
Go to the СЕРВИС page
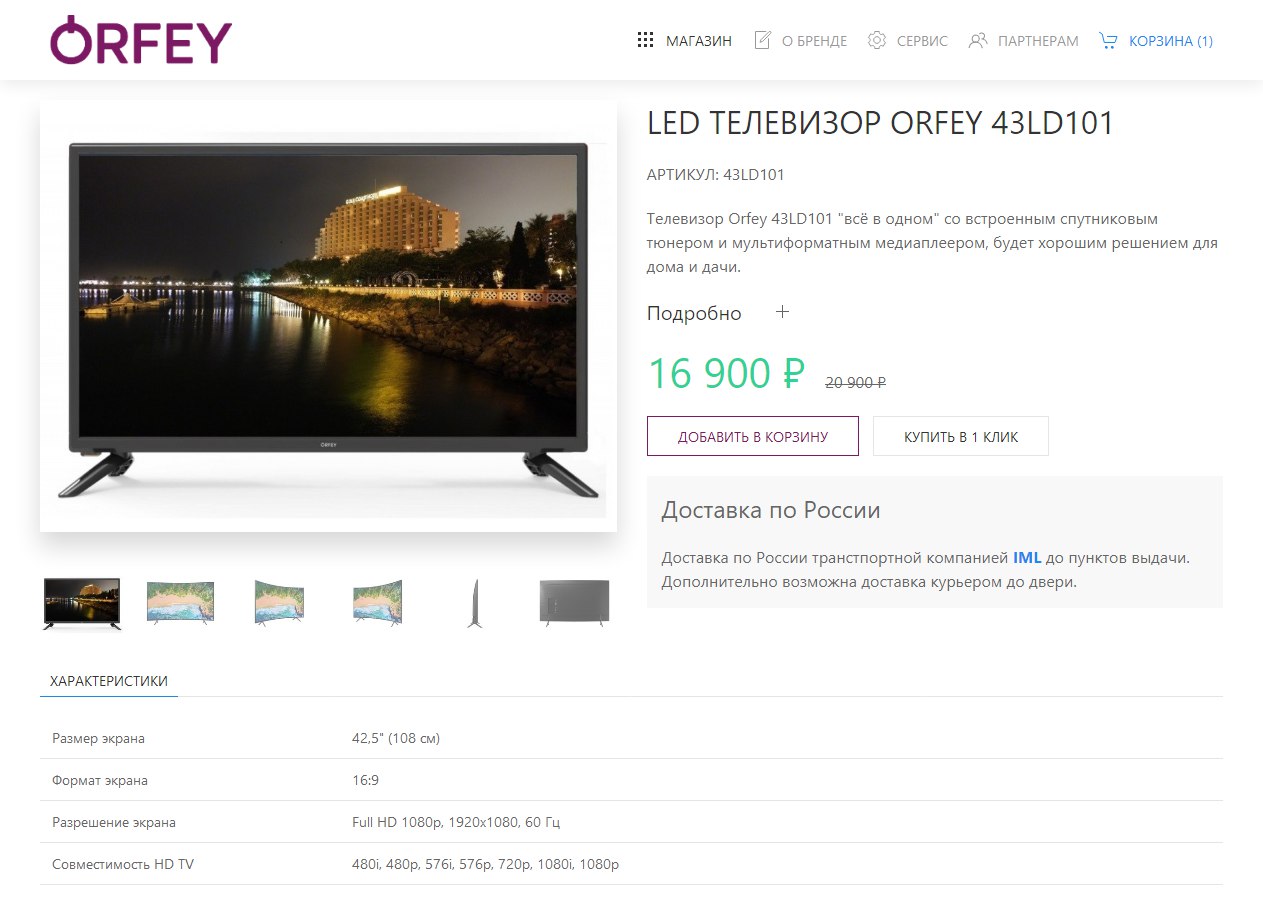point(922,41)
